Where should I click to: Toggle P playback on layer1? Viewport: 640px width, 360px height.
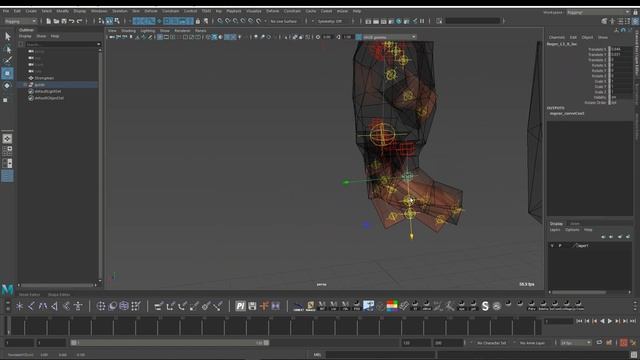(560, 246)
